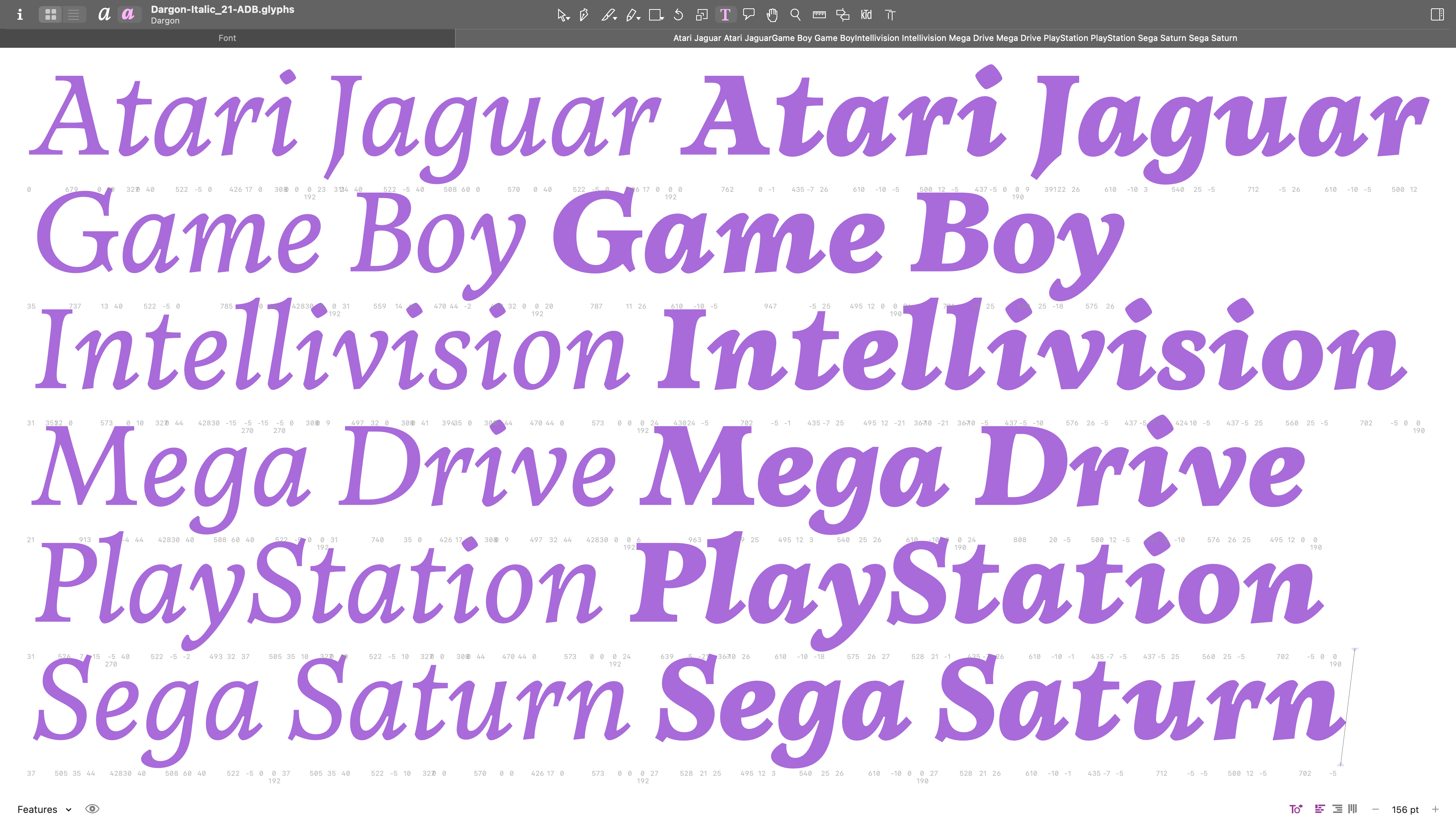The width and height of the screenshot is (1456, 819).
Task: Open the font info 'i' button
Action: [x=20, y=15]
